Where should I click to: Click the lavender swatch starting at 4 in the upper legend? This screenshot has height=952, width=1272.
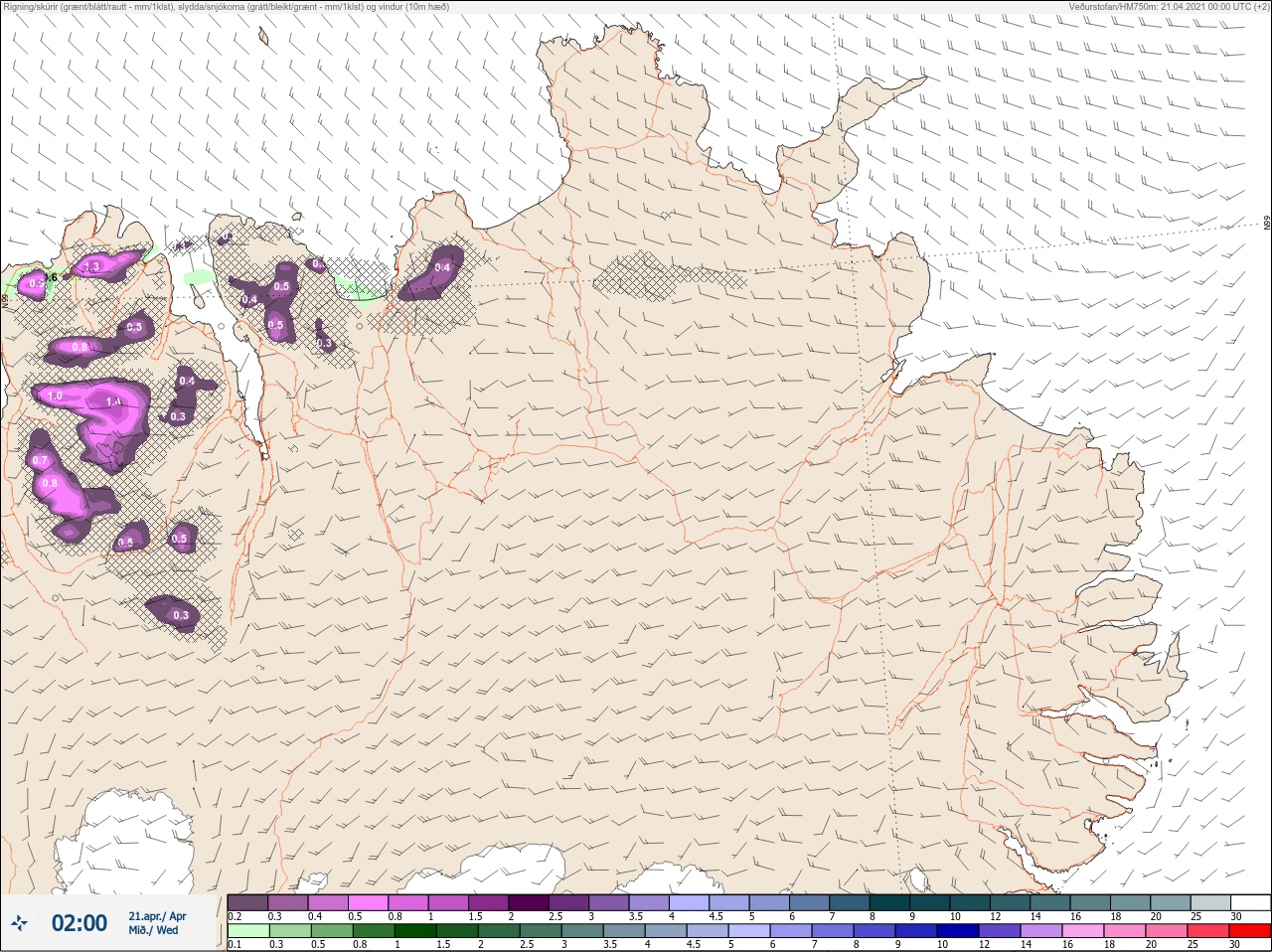tap(690, 902)
